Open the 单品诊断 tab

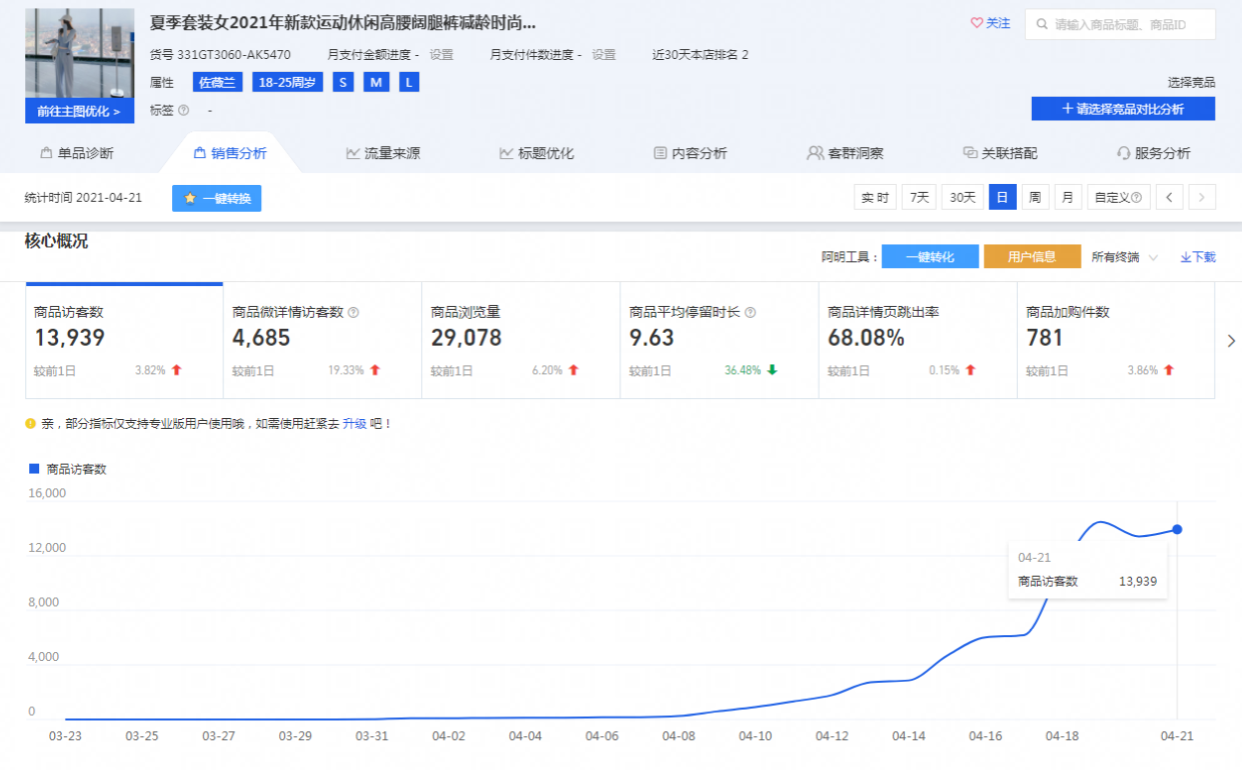(x=77, y=153)
